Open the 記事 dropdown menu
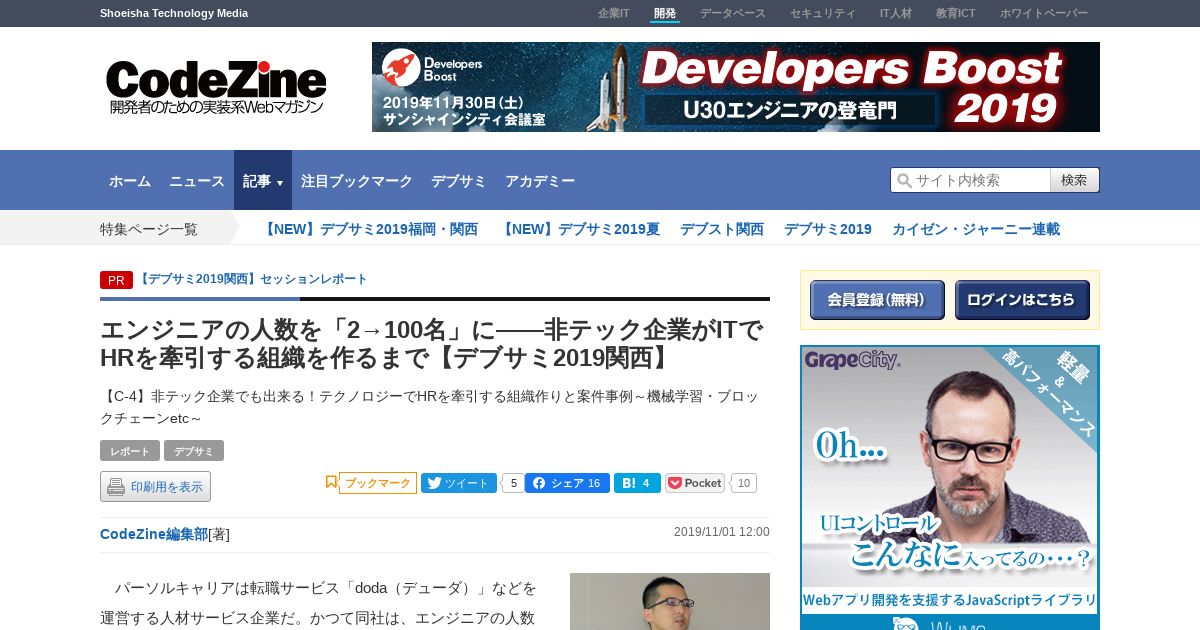Screen dimensions: 1200x630 point(263,181)
